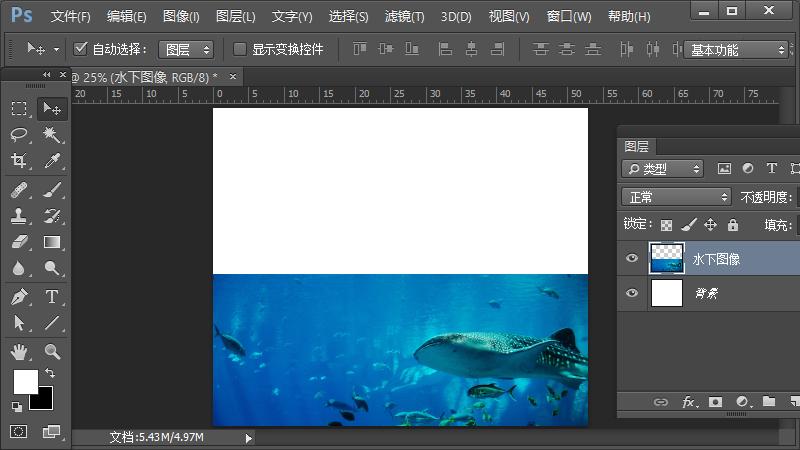Select the Zoom tool
The width and height of the screenshot is (800, 450).
tap(52, 352)
